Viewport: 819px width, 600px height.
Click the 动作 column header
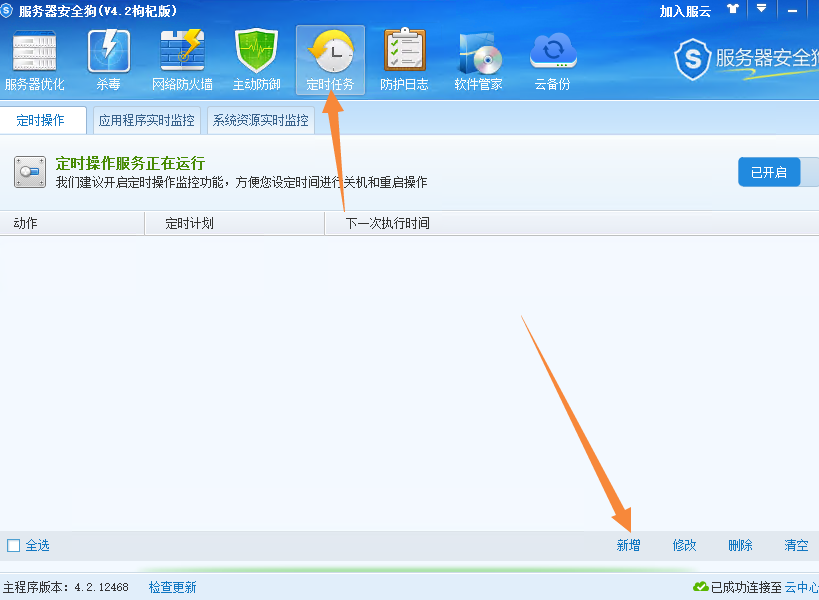[72, 223]
